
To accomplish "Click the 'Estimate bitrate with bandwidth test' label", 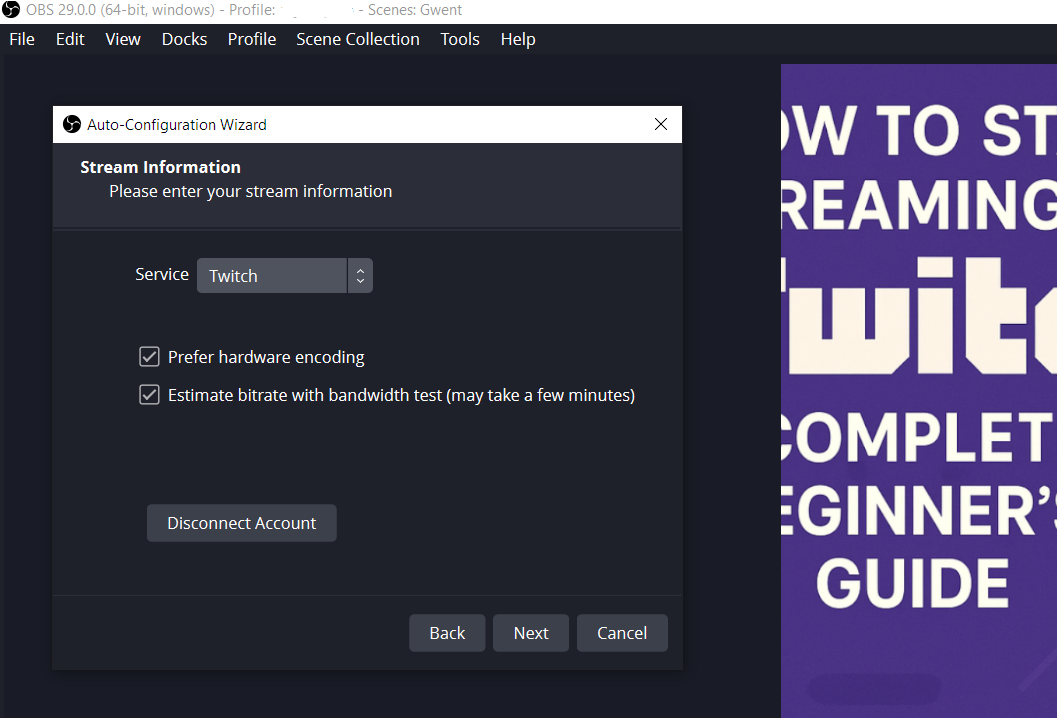I will pos(402,395).
